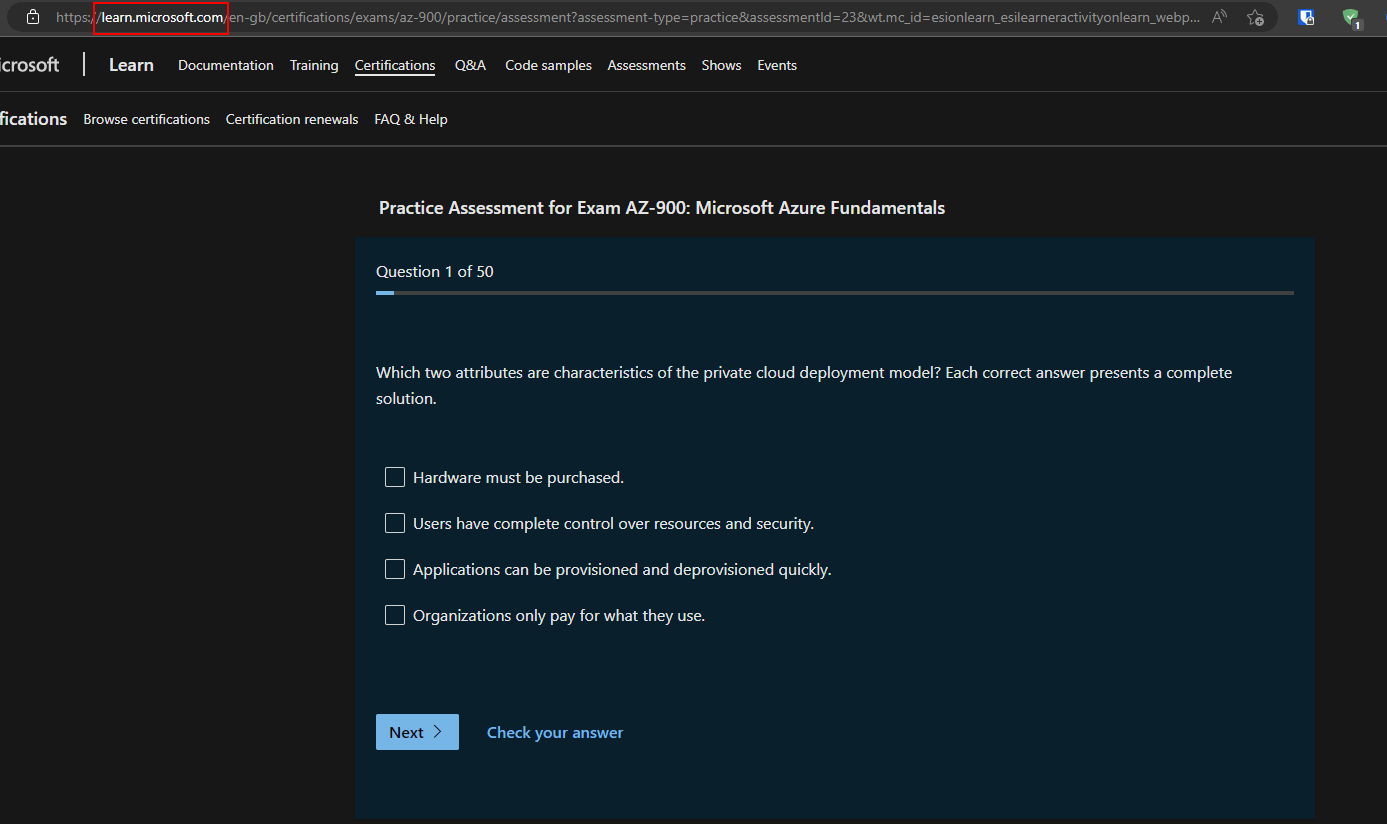Open FAQ & Help link
This screenshot has height=824, width=1387.
click(411, 119)
